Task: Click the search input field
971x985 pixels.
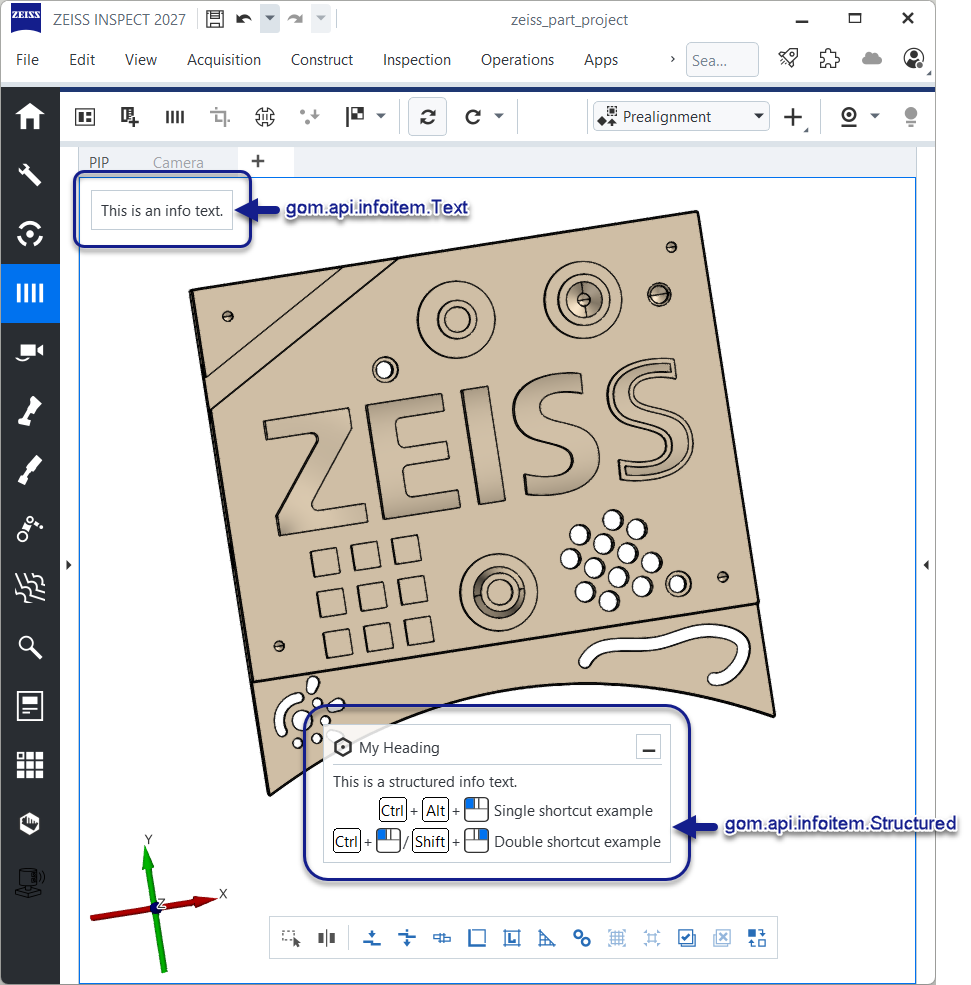Action: click(x=721, y=60)
